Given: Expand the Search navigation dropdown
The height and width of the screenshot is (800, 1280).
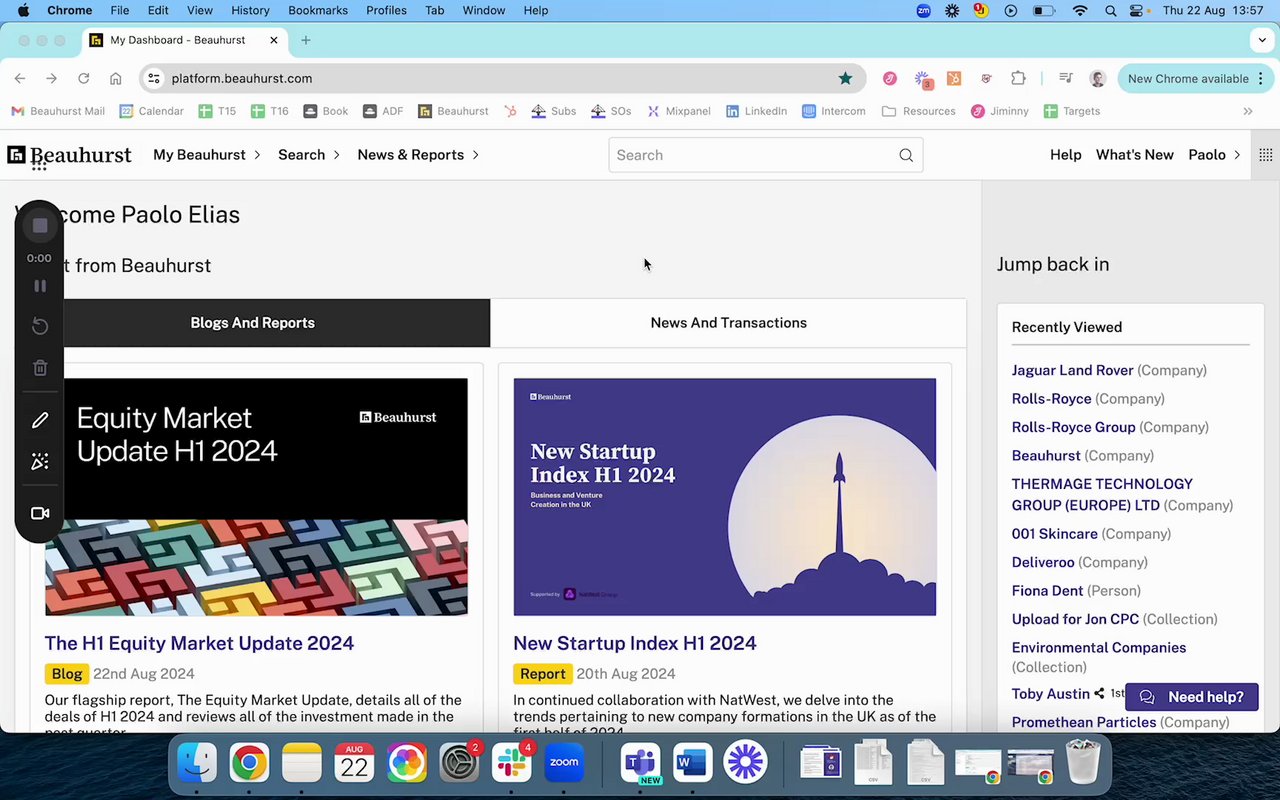Looking at the screenshot, I should (308, 155).
